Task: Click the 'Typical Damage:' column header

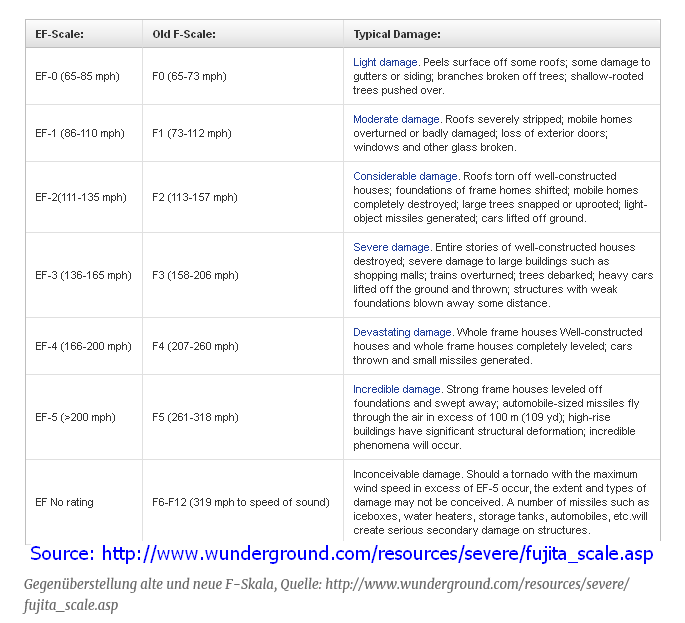Action: pos(396,34)
